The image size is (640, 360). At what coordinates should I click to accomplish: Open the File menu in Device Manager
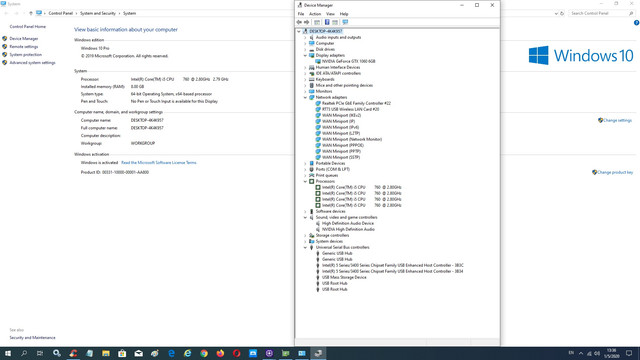click(x=301, y=14)
